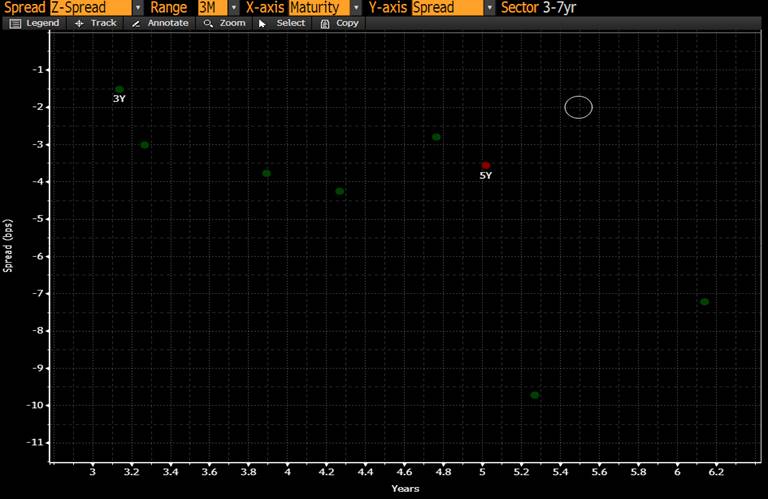Image resolution: width=768 pixels, height=499 pixels.
Task: Click the Spread (bps) axis title
Action: (x=7, y=246)
